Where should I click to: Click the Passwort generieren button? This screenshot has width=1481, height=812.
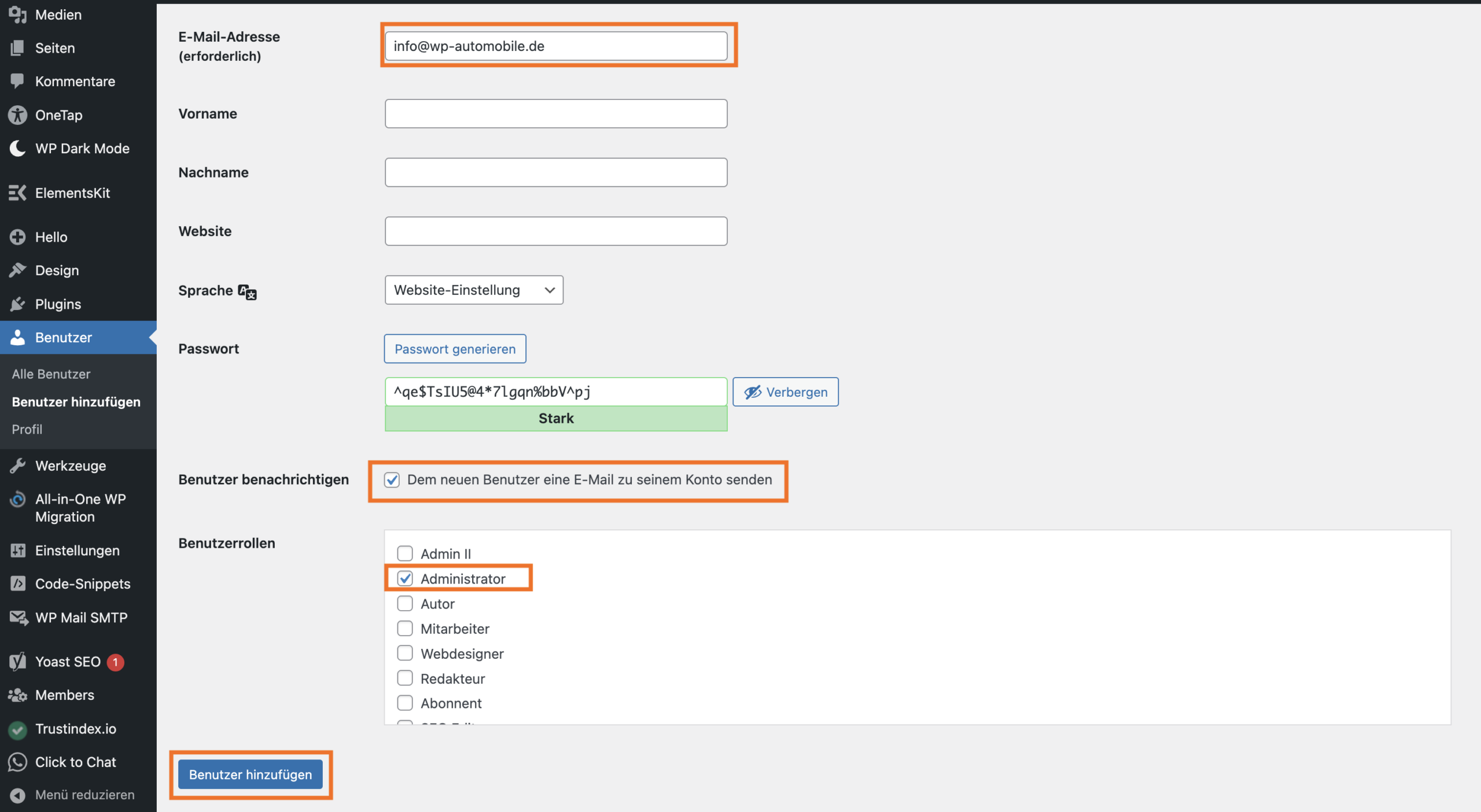[455, 349]
